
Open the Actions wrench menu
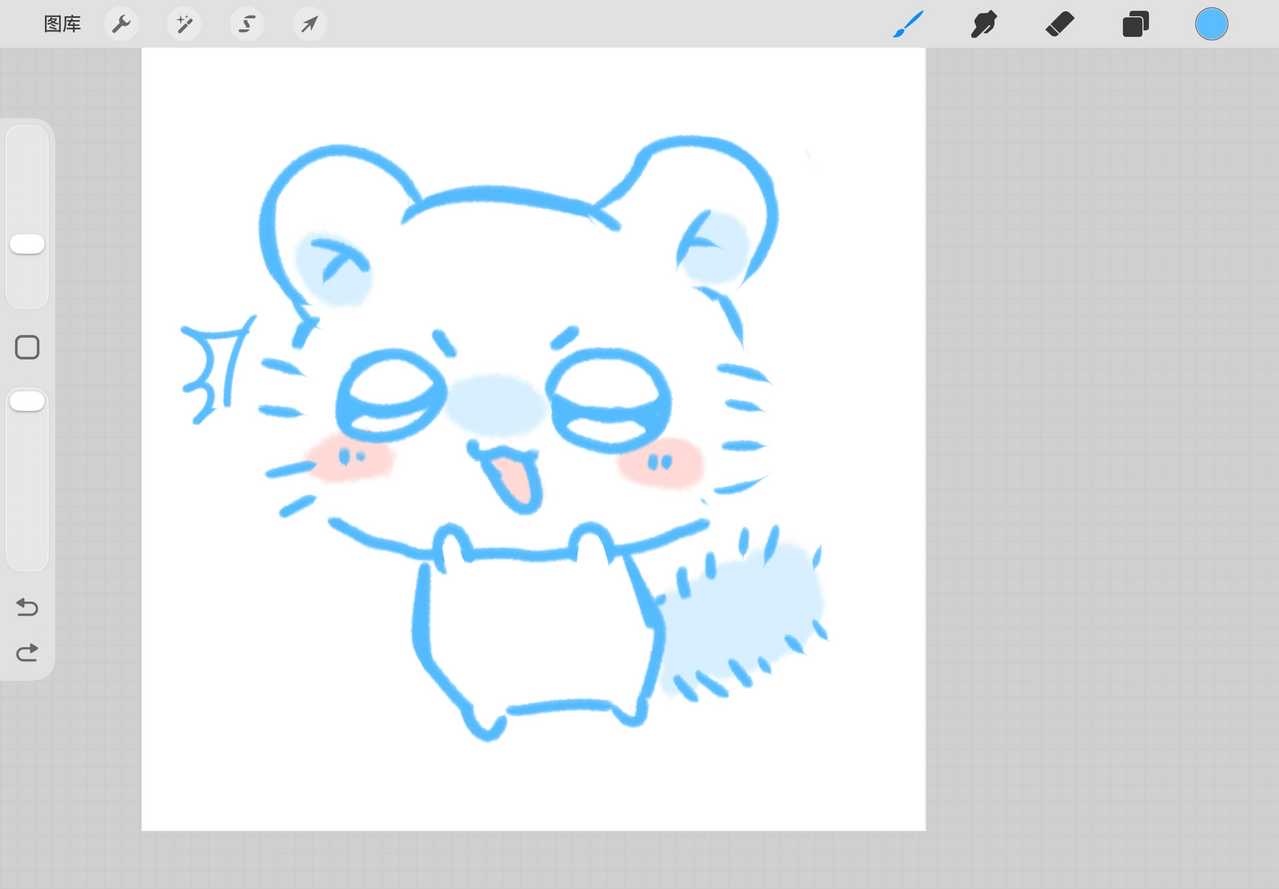tap(121, 24)
